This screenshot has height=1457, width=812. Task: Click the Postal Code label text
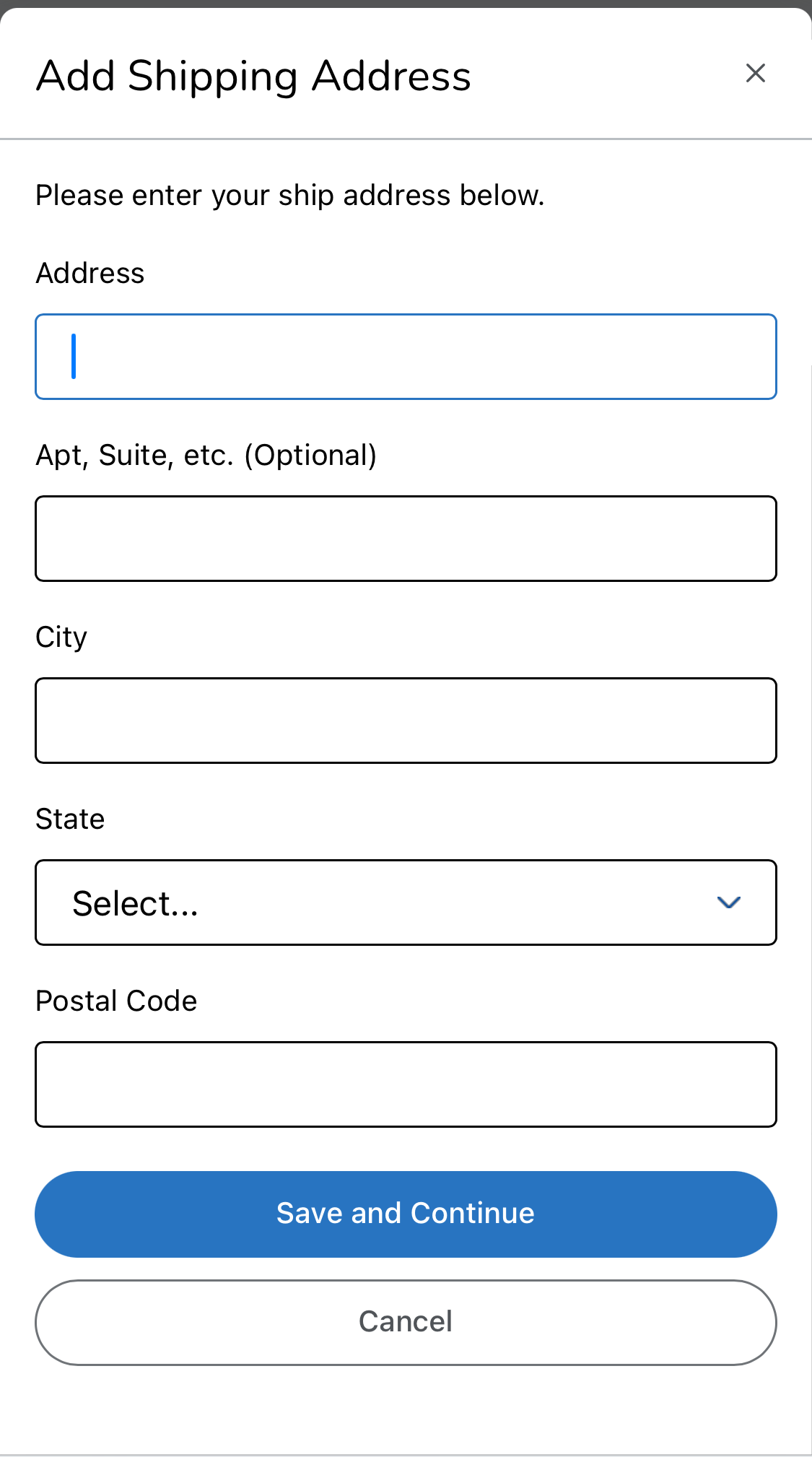coord(115,1001)
